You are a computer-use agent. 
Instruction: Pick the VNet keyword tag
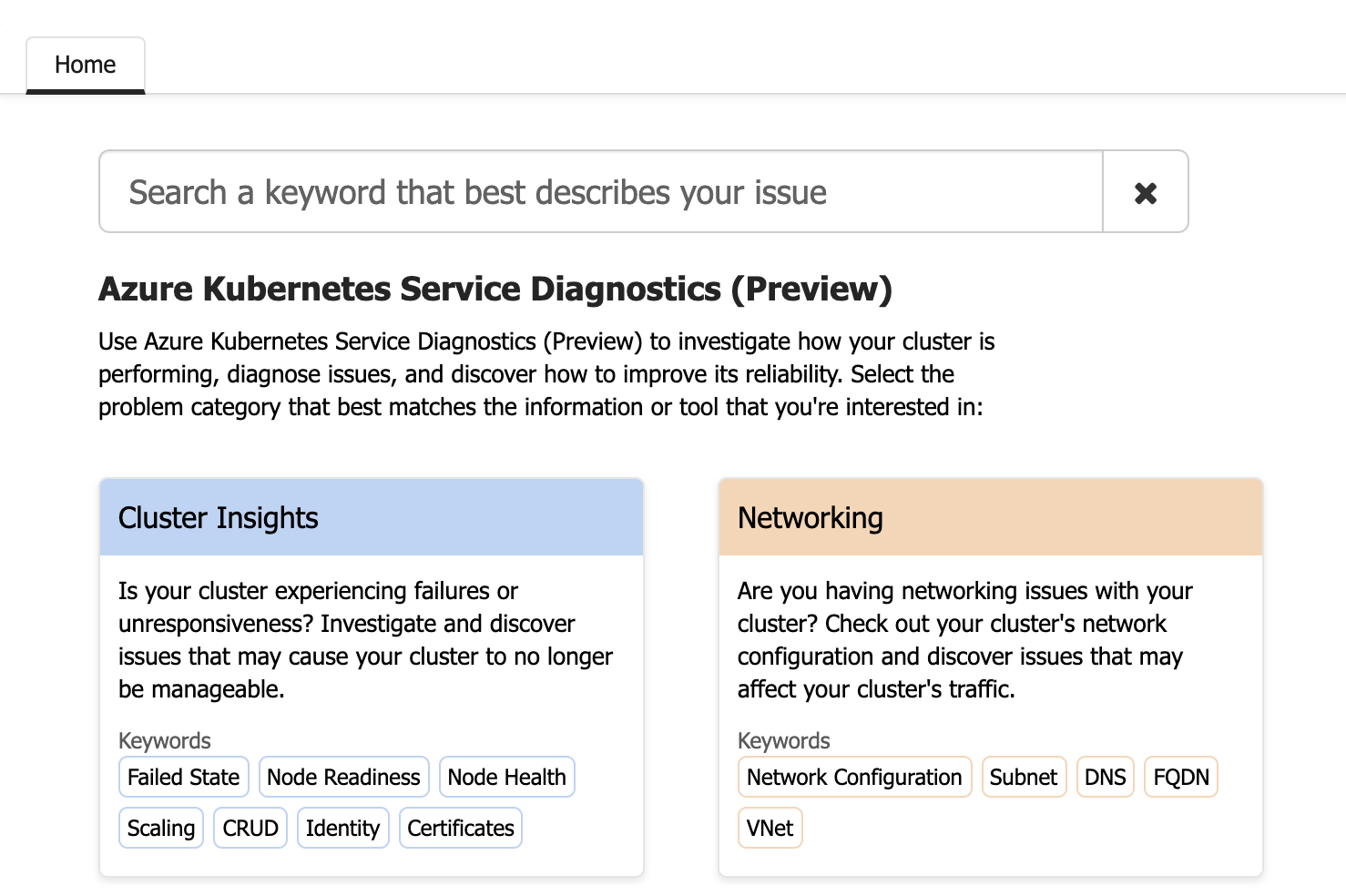(x=770, y=828)
